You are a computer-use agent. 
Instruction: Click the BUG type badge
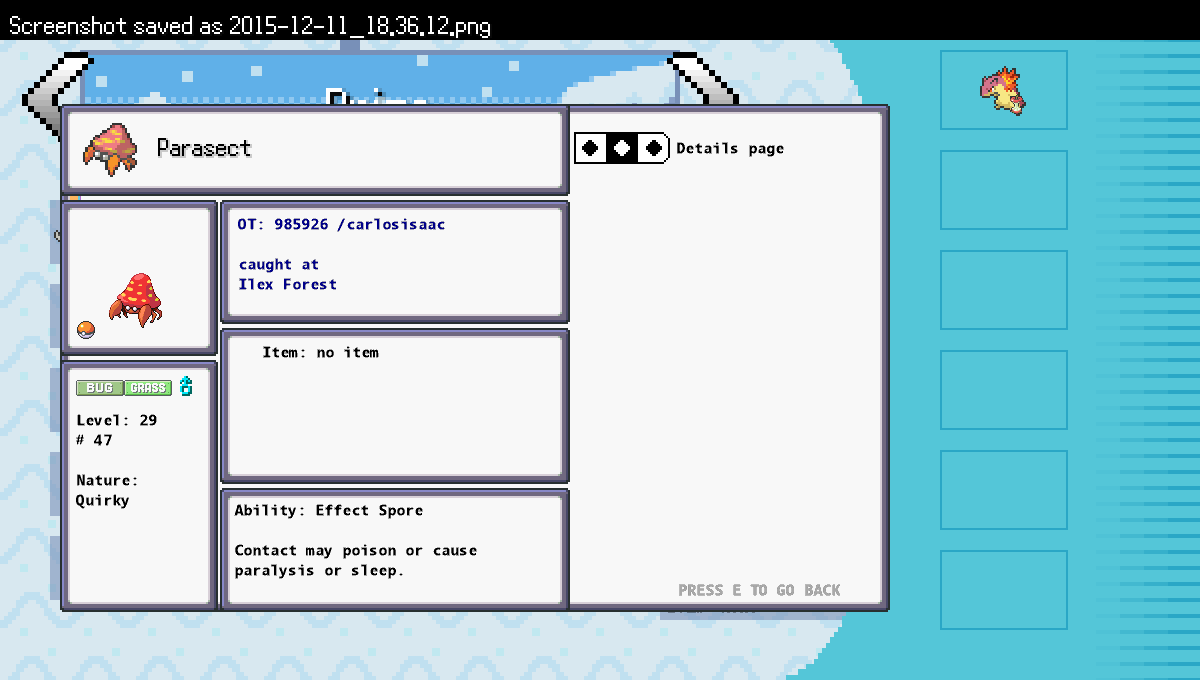pos(100,388)
